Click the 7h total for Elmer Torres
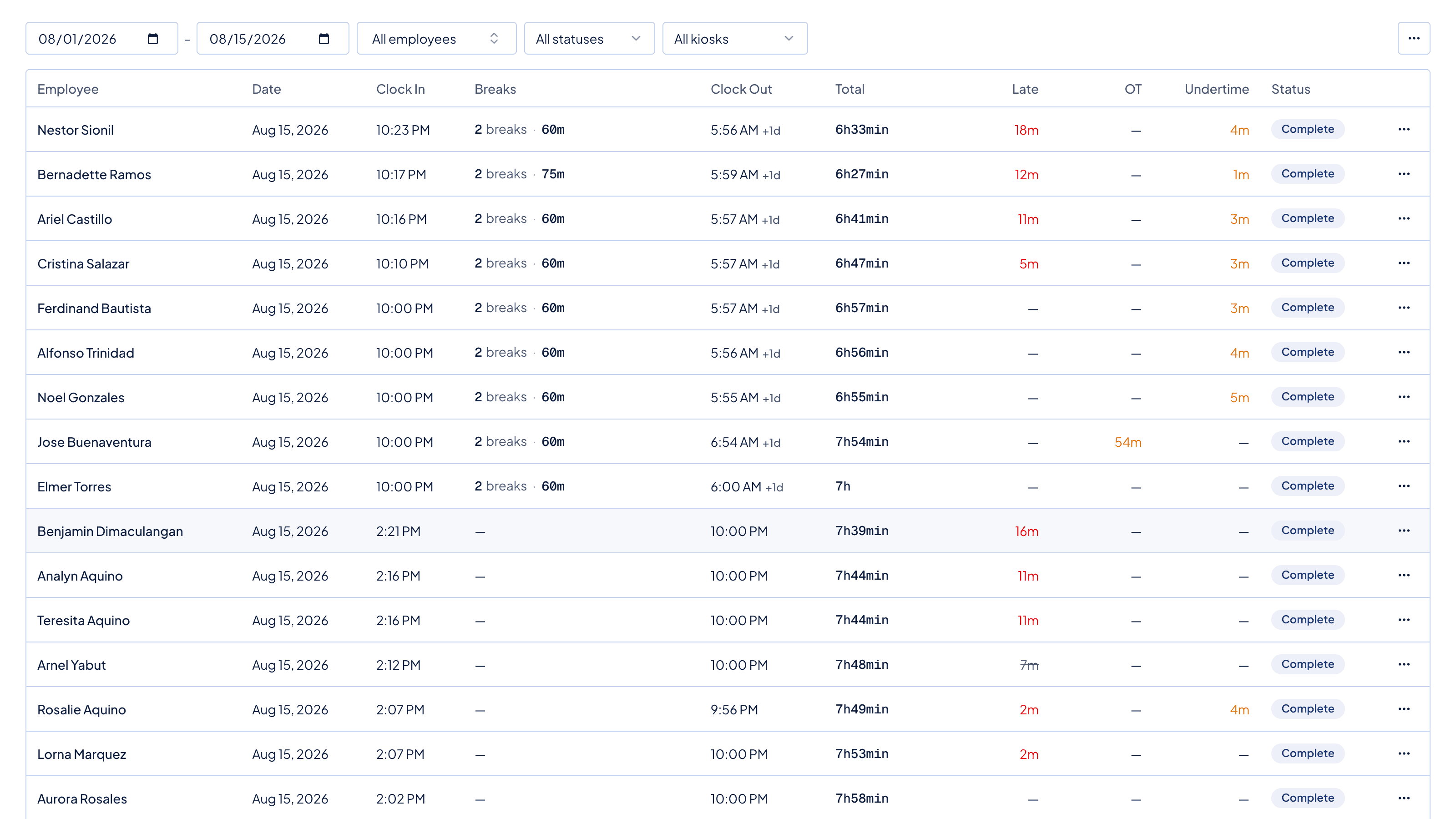 click(843, 486)
